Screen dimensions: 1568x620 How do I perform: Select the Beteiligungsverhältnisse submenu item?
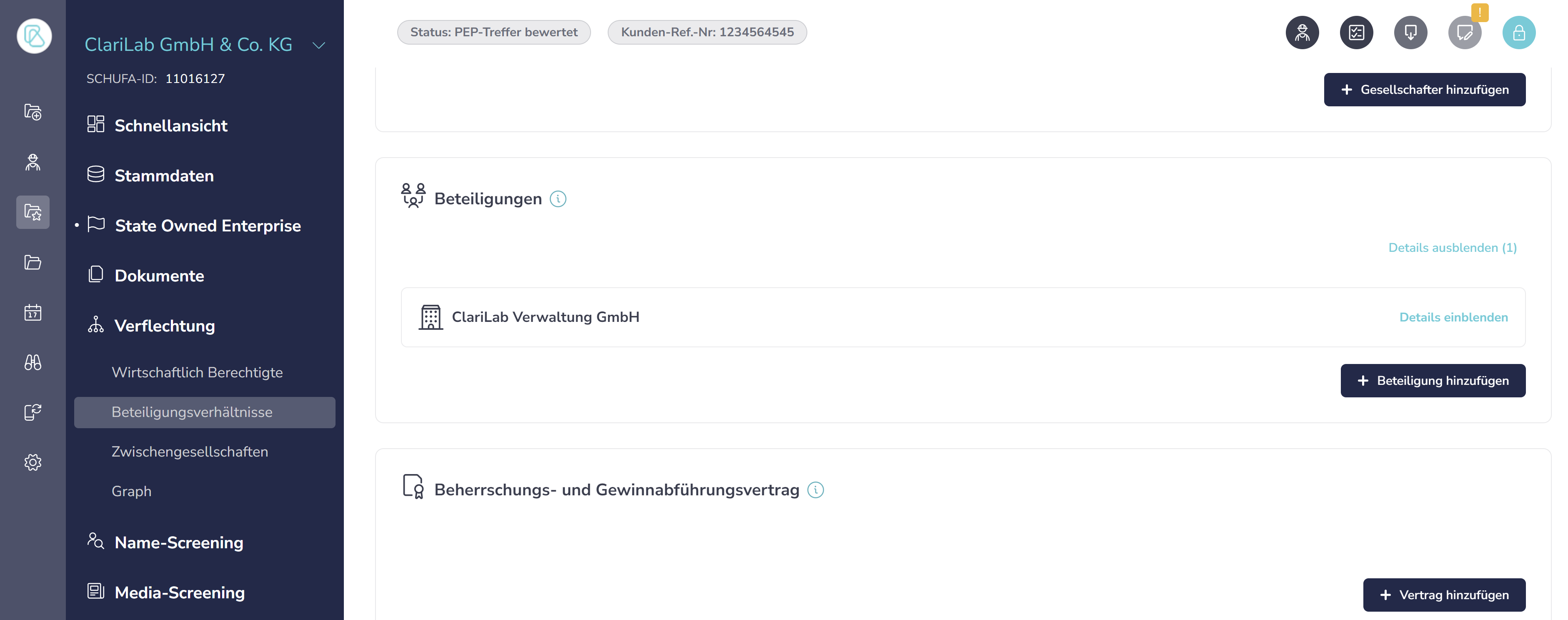point(204,412)
